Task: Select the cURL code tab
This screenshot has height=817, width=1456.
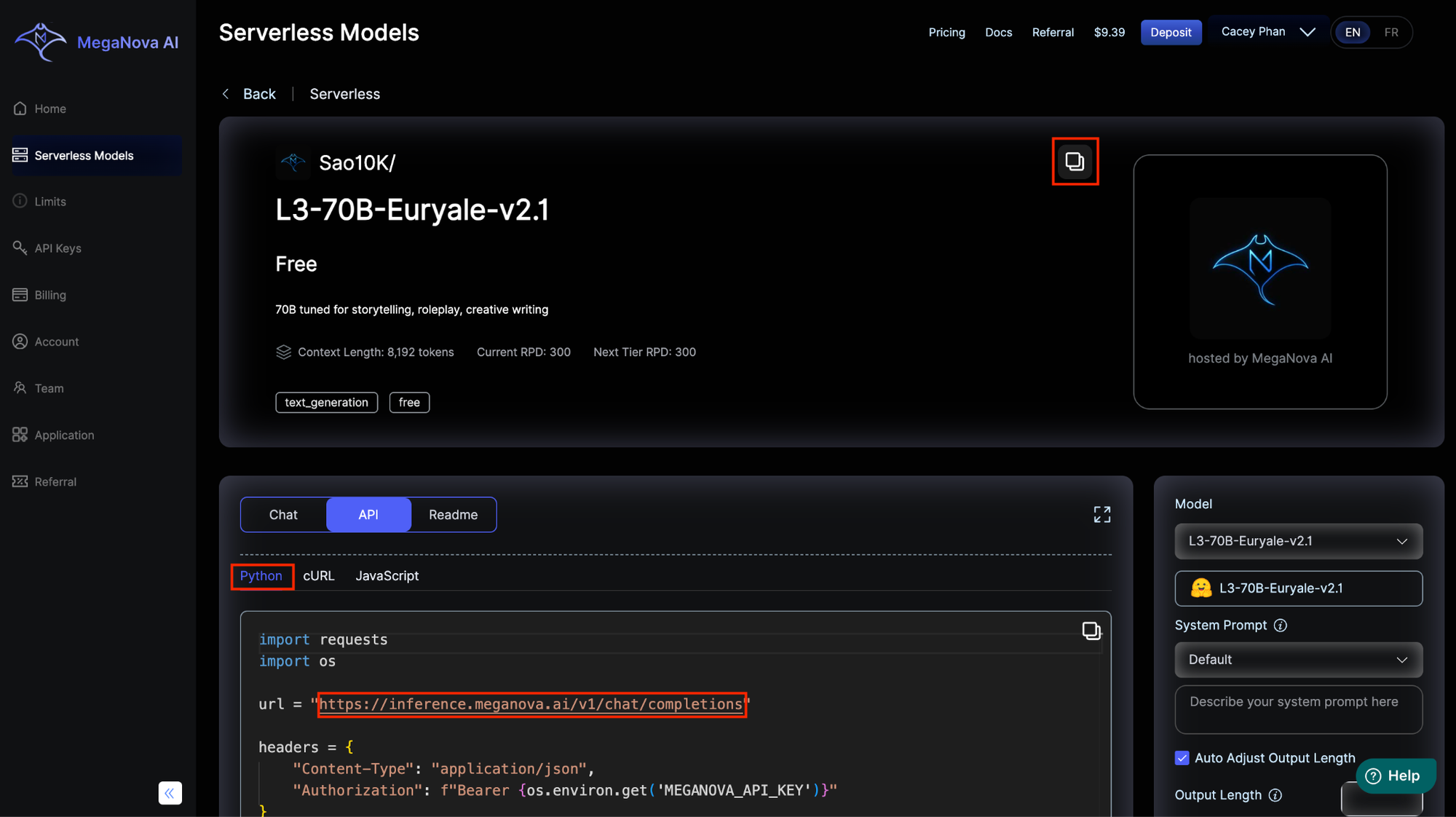Action: pyautogui.click(x=318, y=576)
